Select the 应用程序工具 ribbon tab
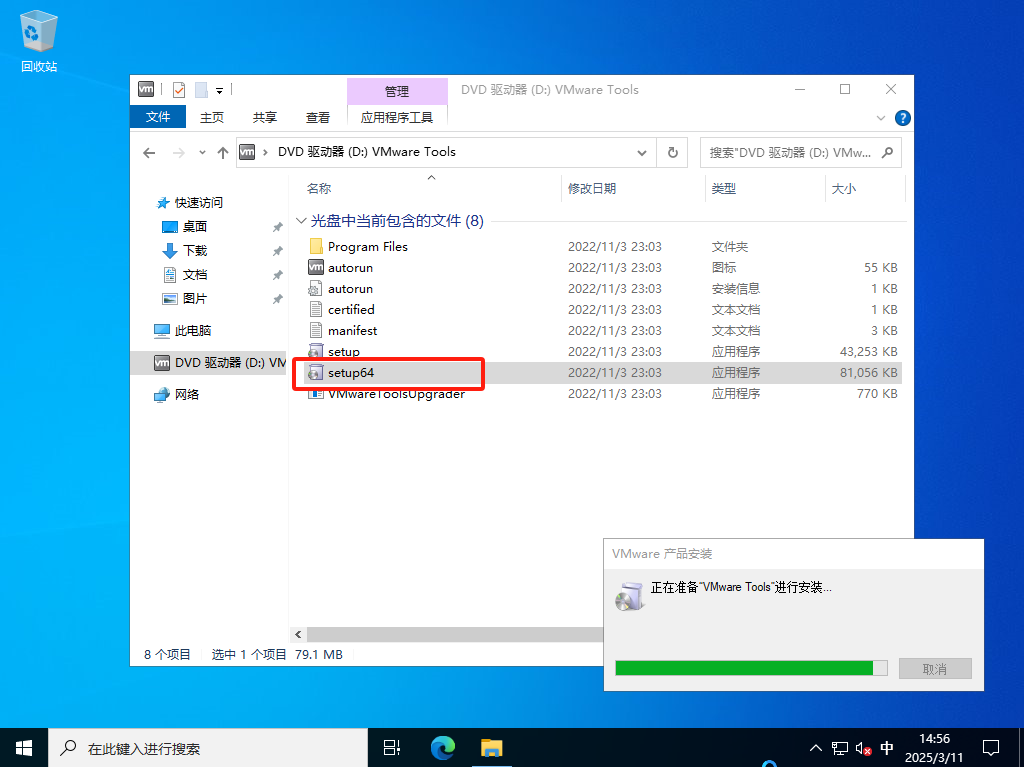 coord(397,117)
